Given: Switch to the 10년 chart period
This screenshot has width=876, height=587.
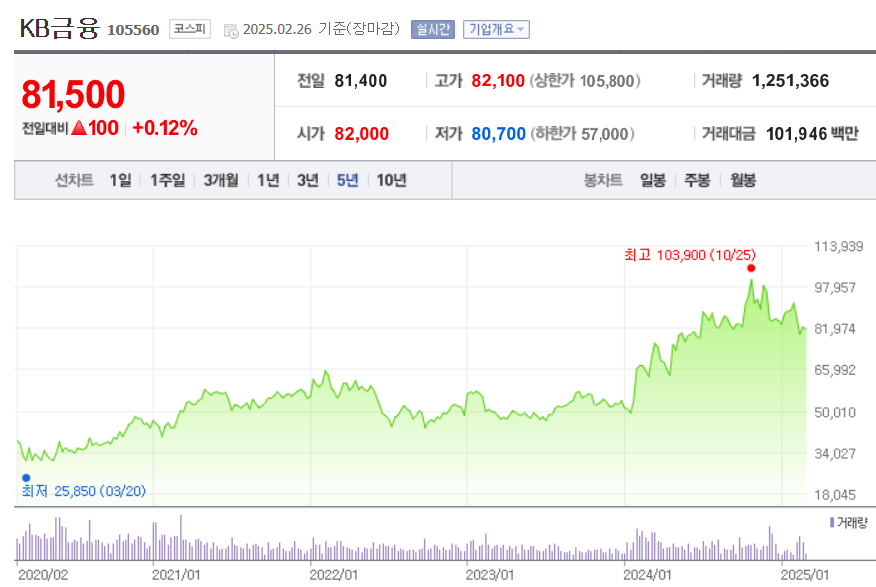Looking at the screenshot, I should coord(391,180).
